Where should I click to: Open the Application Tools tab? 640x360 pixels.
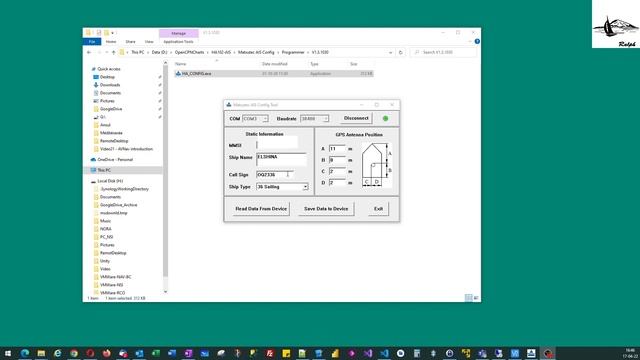click(178, 42)
